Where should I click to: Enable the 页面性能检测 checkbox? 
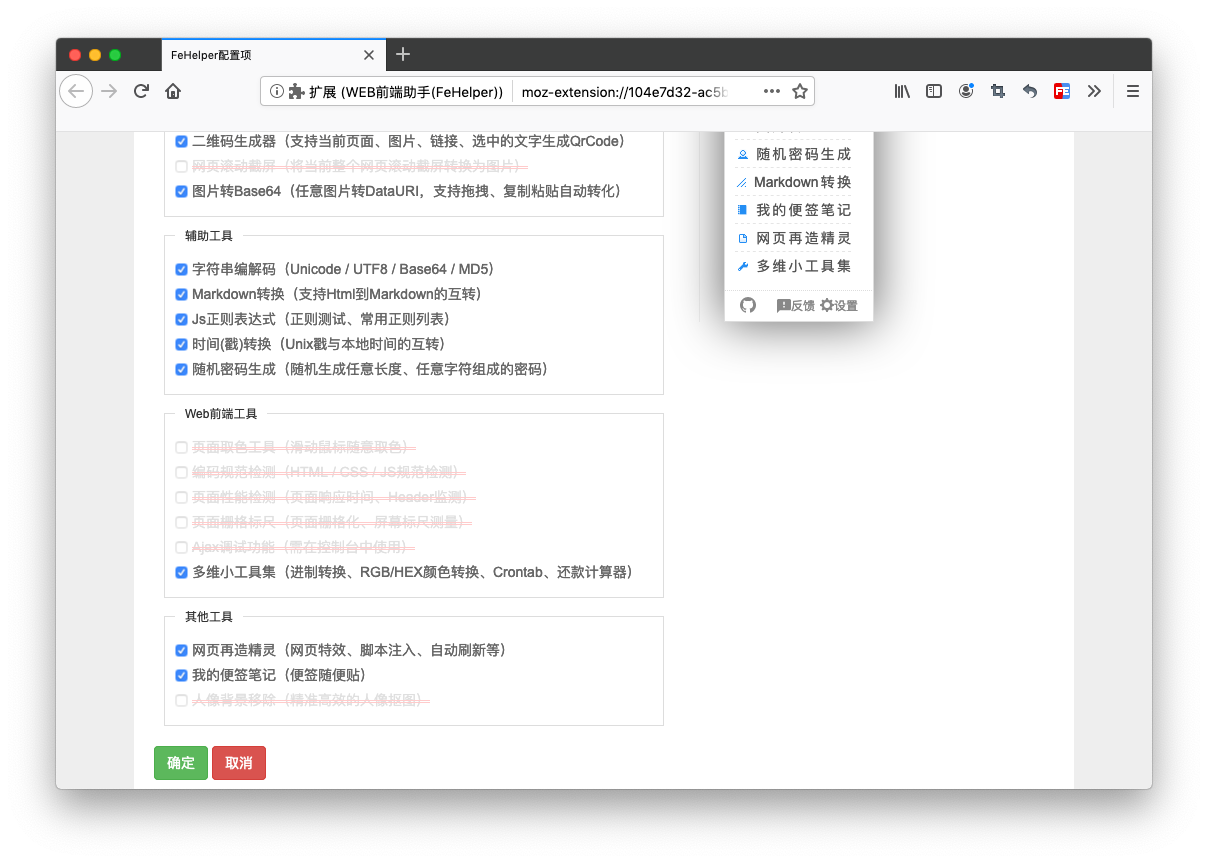(x=181, y=497)
